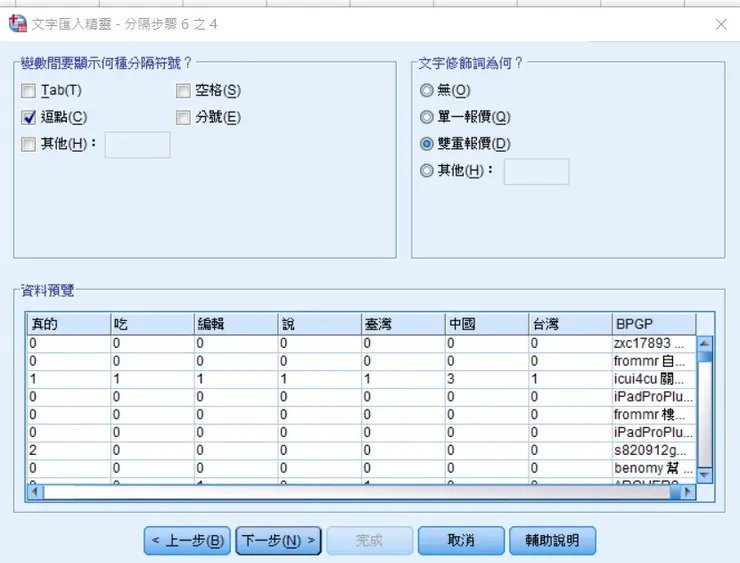Go back with 上一步(B) button

point(187,541)
